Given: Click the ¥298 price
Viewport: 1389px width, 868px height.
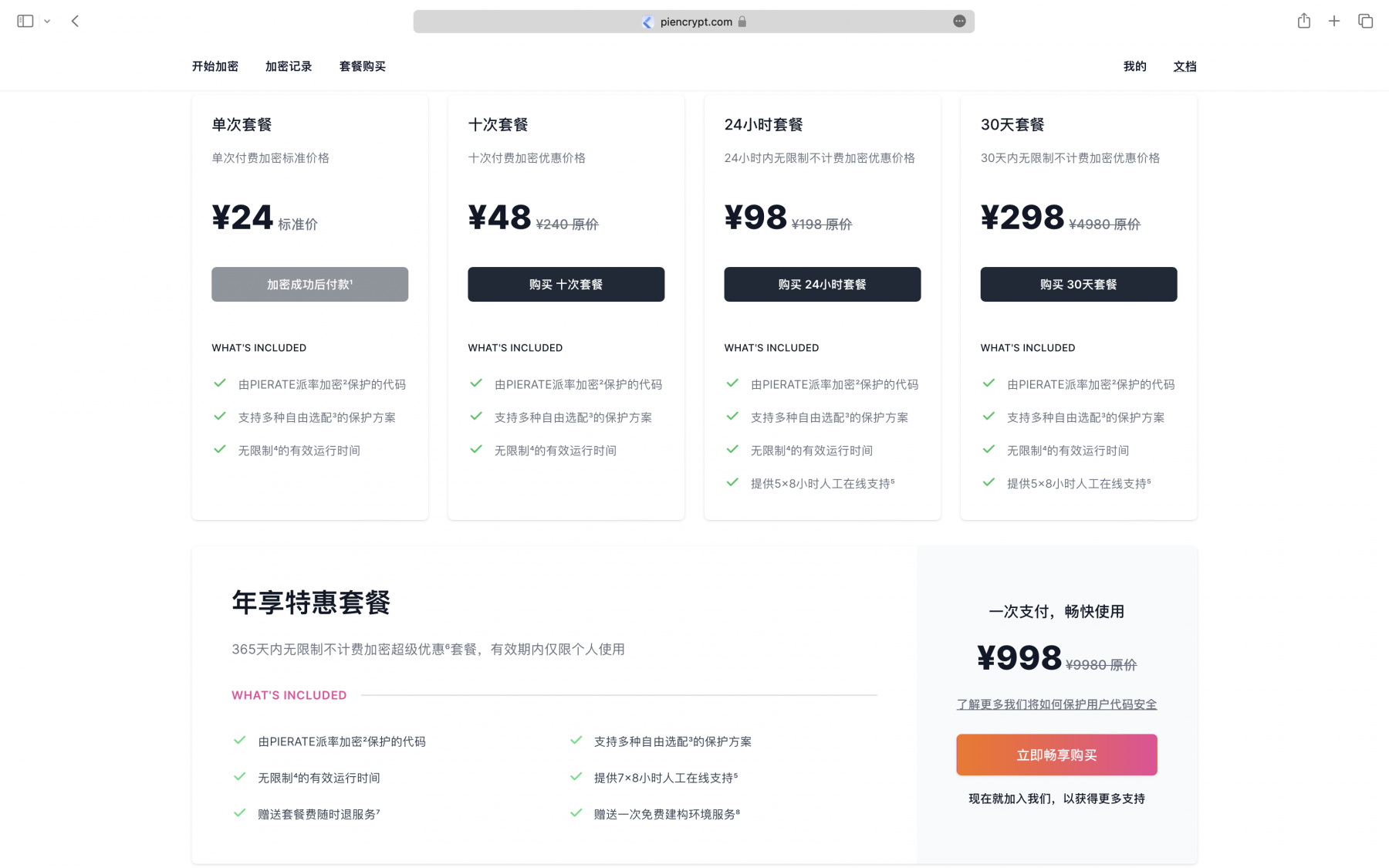Looking at the screenshot, I should [1022, 218].
